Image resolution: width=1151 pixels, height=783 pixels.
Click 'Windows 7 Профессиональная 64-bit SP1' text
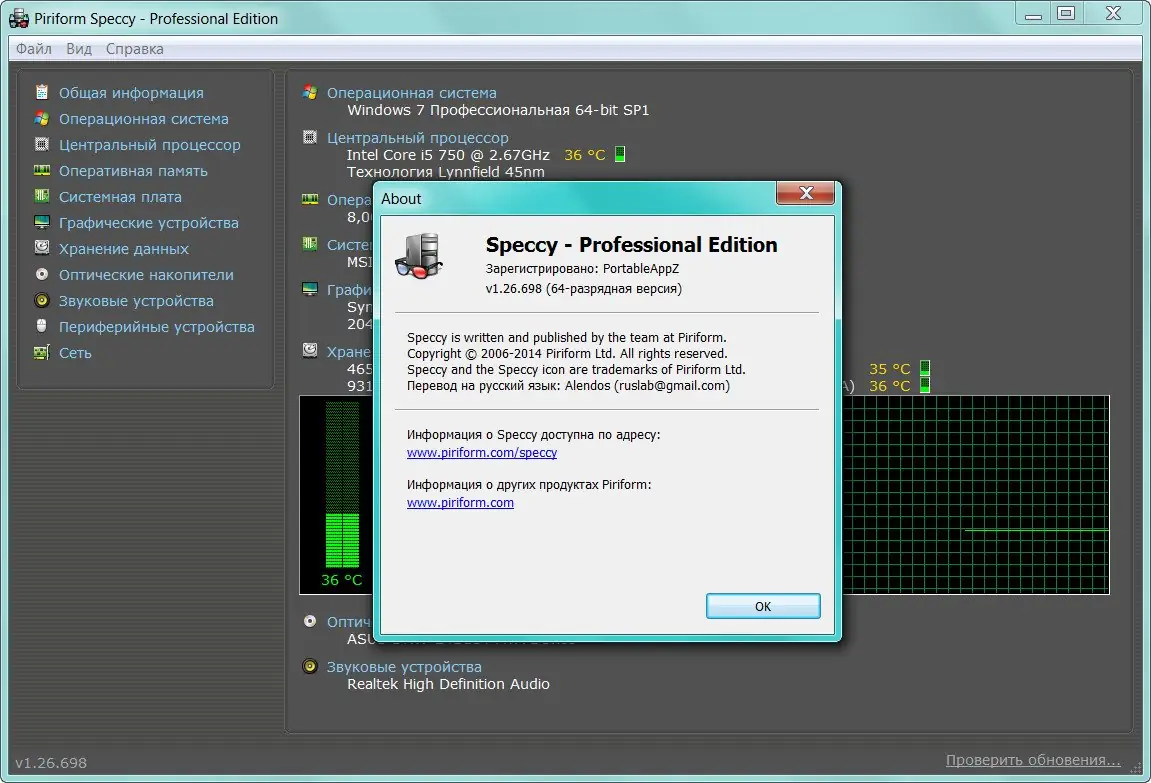[498, 110]
